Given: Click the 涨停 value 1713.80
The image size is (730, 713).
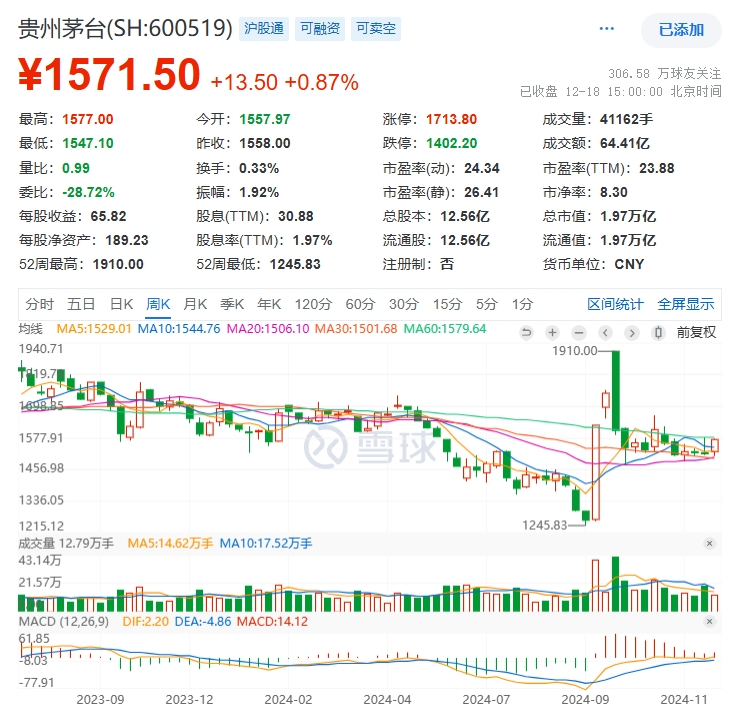Looking at the screenshot, I should (452, 119).
